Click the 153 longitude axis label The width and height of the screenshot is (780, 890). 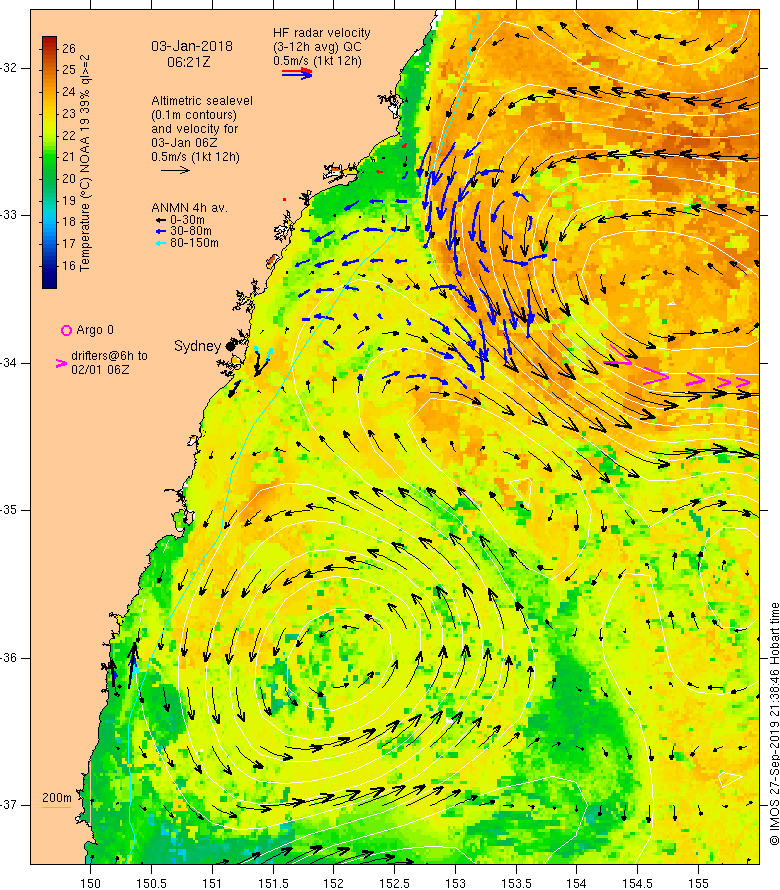(455, 883)
